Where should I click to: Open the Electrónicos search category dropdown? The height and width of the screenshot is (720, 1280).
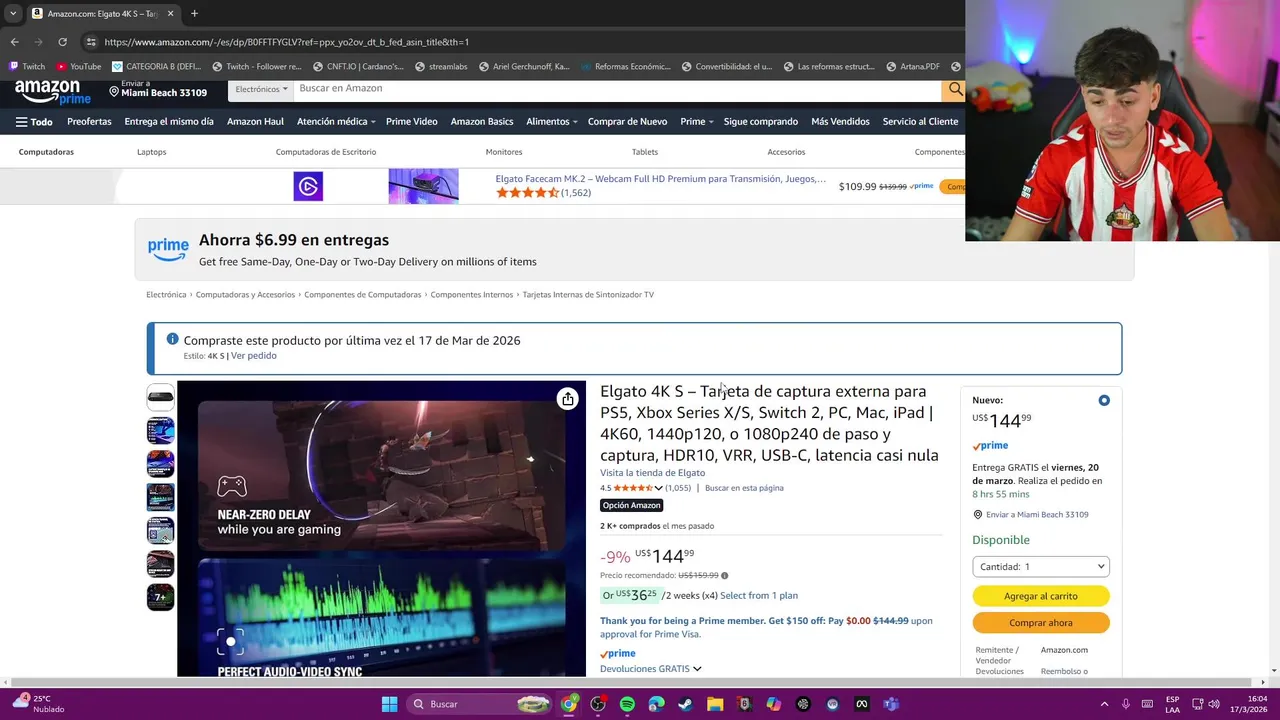tap(261, 89)
